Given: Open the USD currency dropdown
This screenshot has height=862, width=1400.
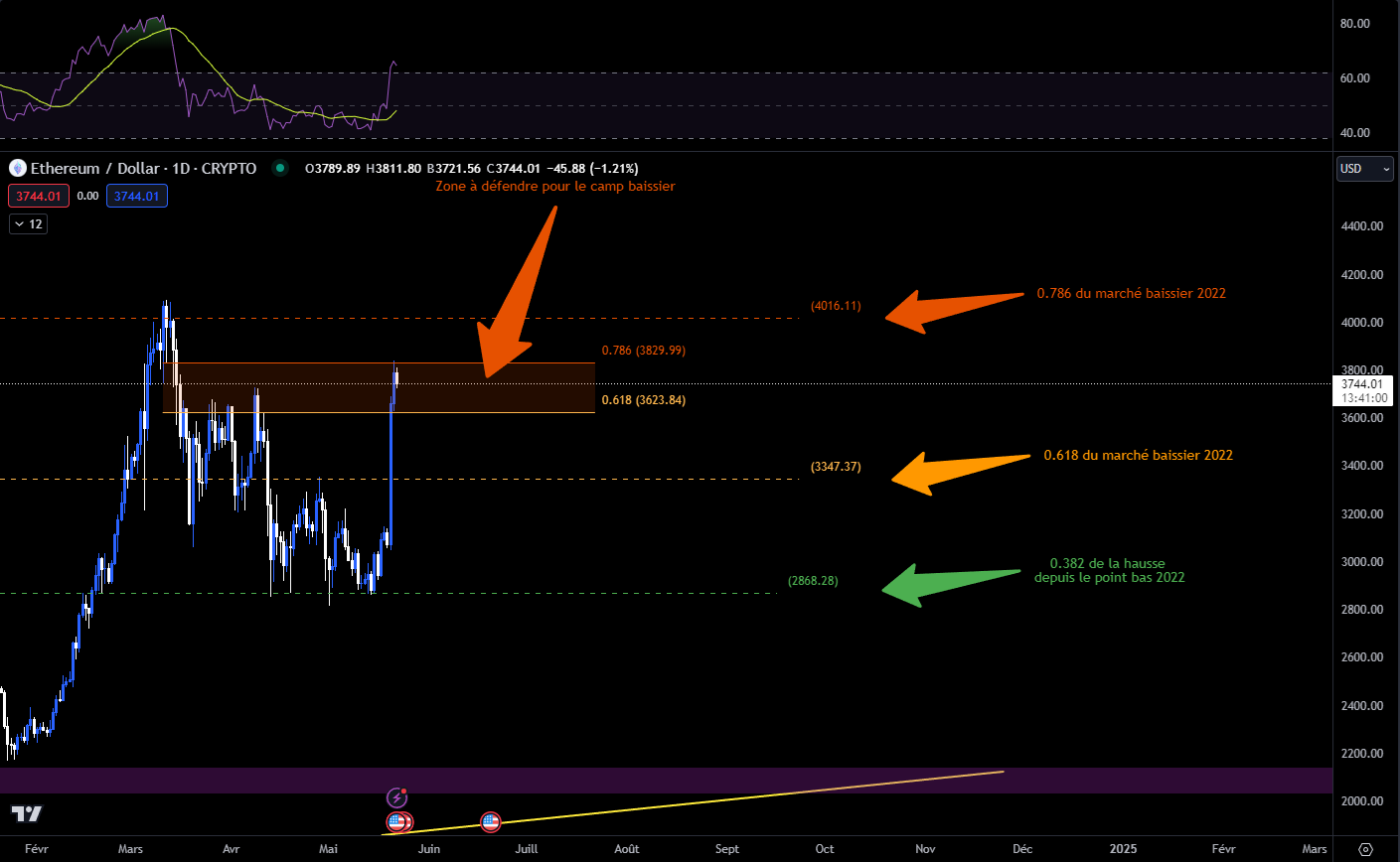Looking at the screenshot, I should coord(1364,169).
